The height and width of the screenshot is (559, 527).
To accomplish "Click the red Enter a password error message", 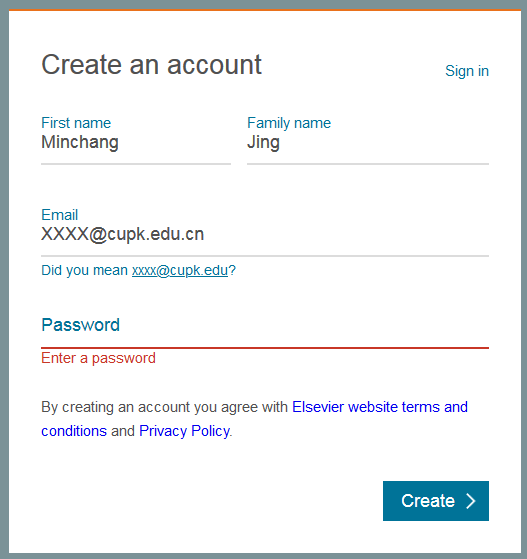I will pyautogui.click(x=98, y=358).
